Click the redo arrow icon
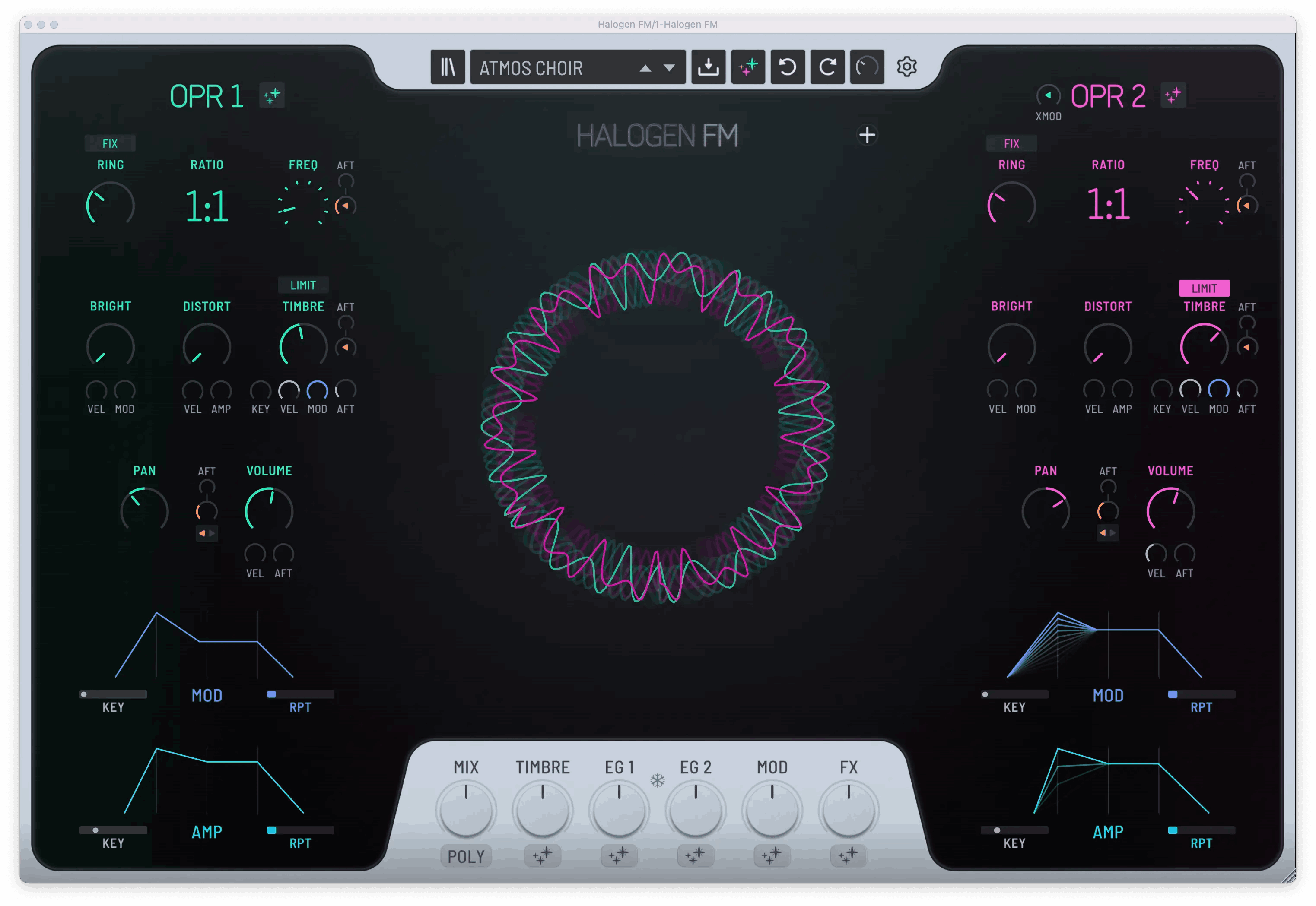This screenshot has width=1316, height=906. [x=827, y=67]
